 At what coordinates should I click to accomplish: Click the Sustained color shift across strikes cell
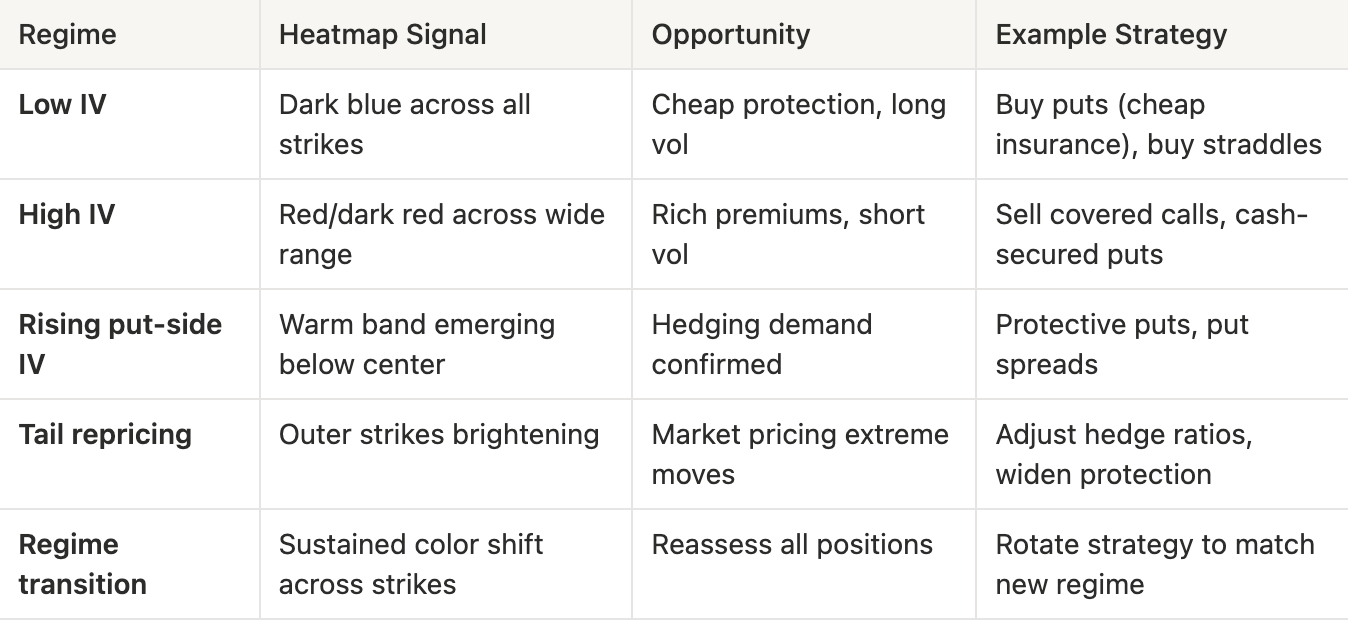click(410, 564)
